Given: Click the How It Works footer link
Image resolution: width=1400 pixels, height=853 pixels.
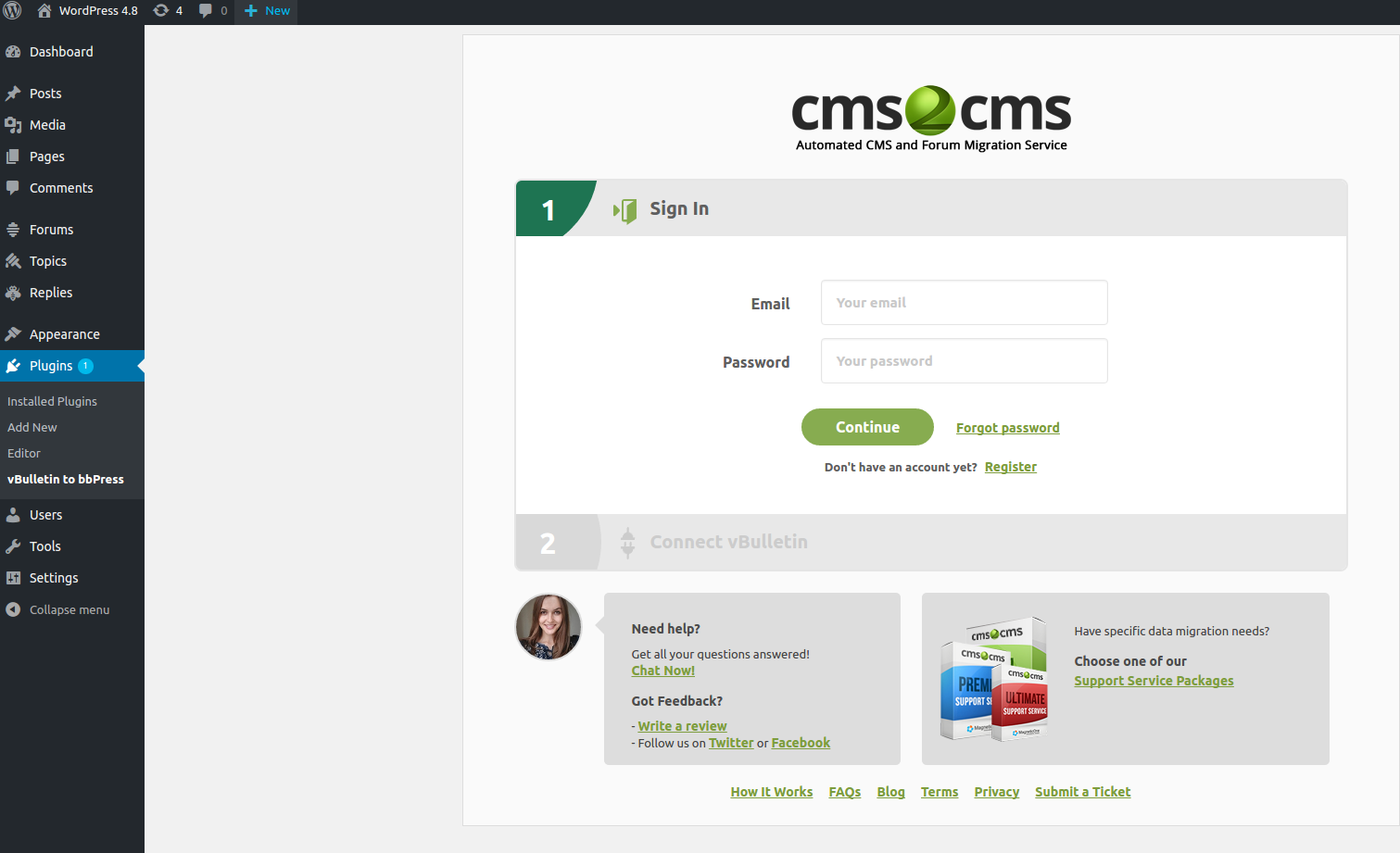Looking at the screenshot, I should click(x=772, y=792).
